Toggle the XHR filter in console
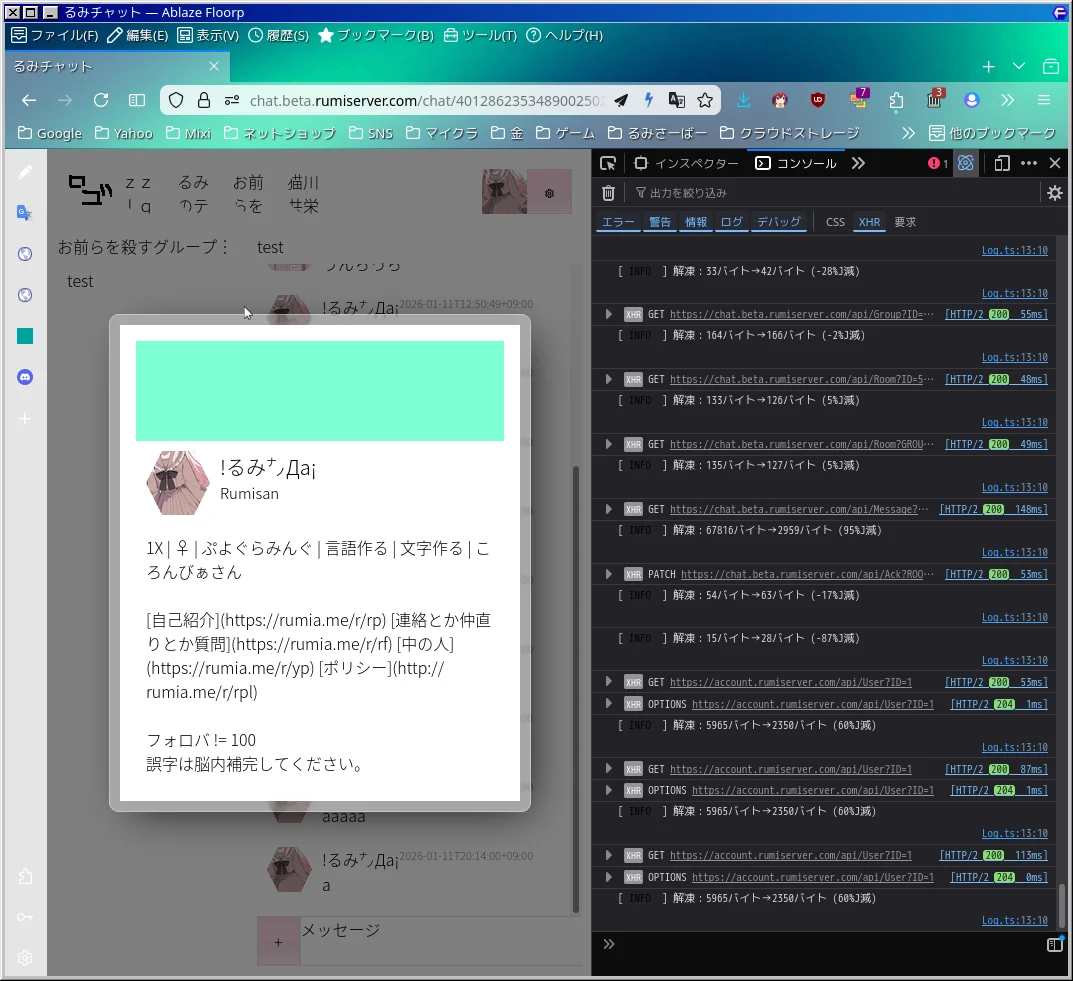This screenshot has width=1073, height=981. (x=869, y=222)
